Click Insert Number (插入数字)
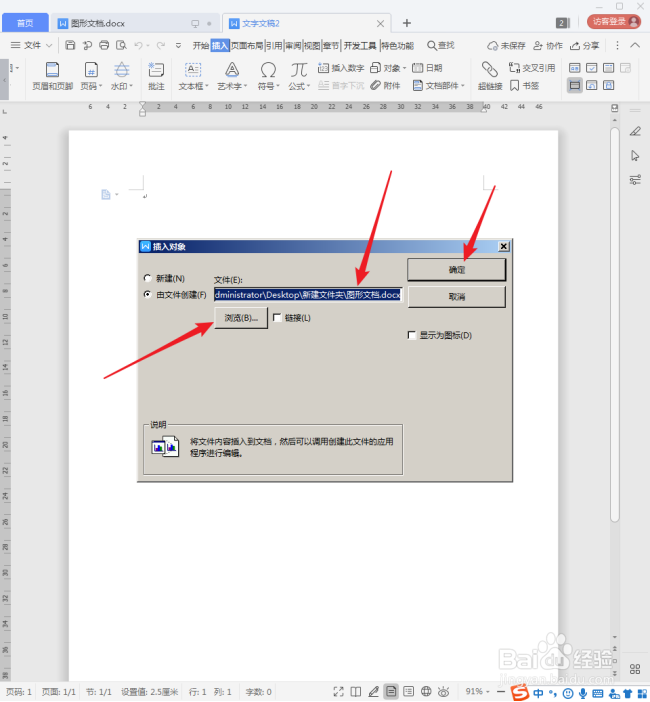This screenshot has width=650, height=702. [341, 68]
